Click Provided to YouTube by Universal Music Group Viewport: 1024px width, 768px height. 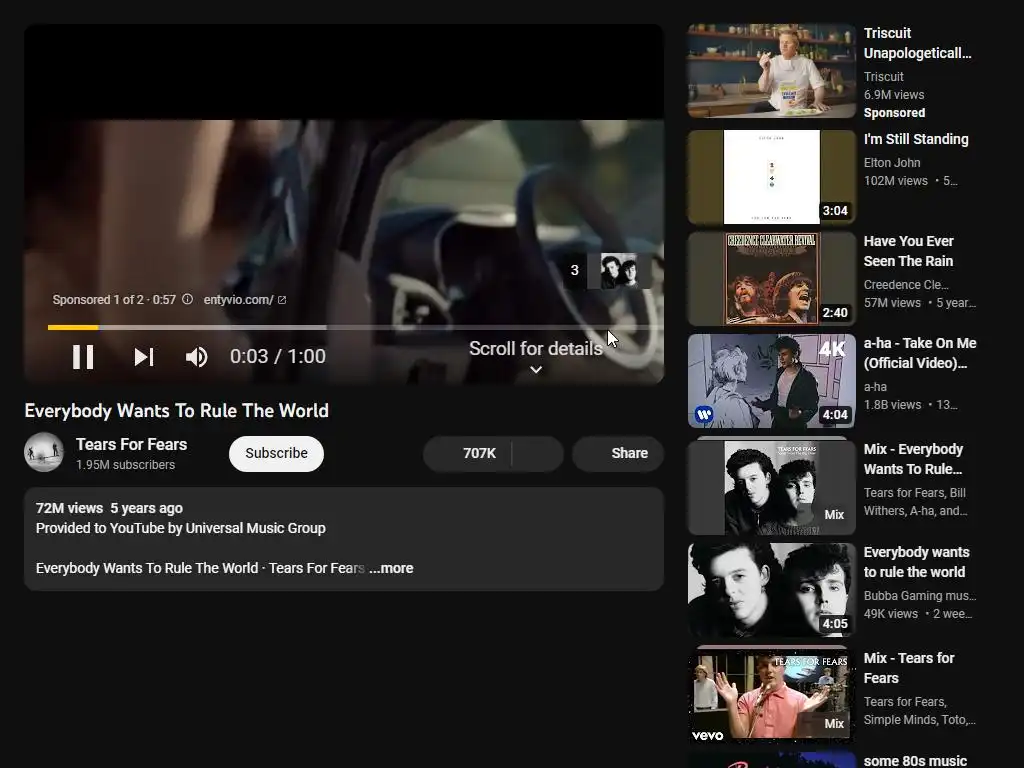180,528
